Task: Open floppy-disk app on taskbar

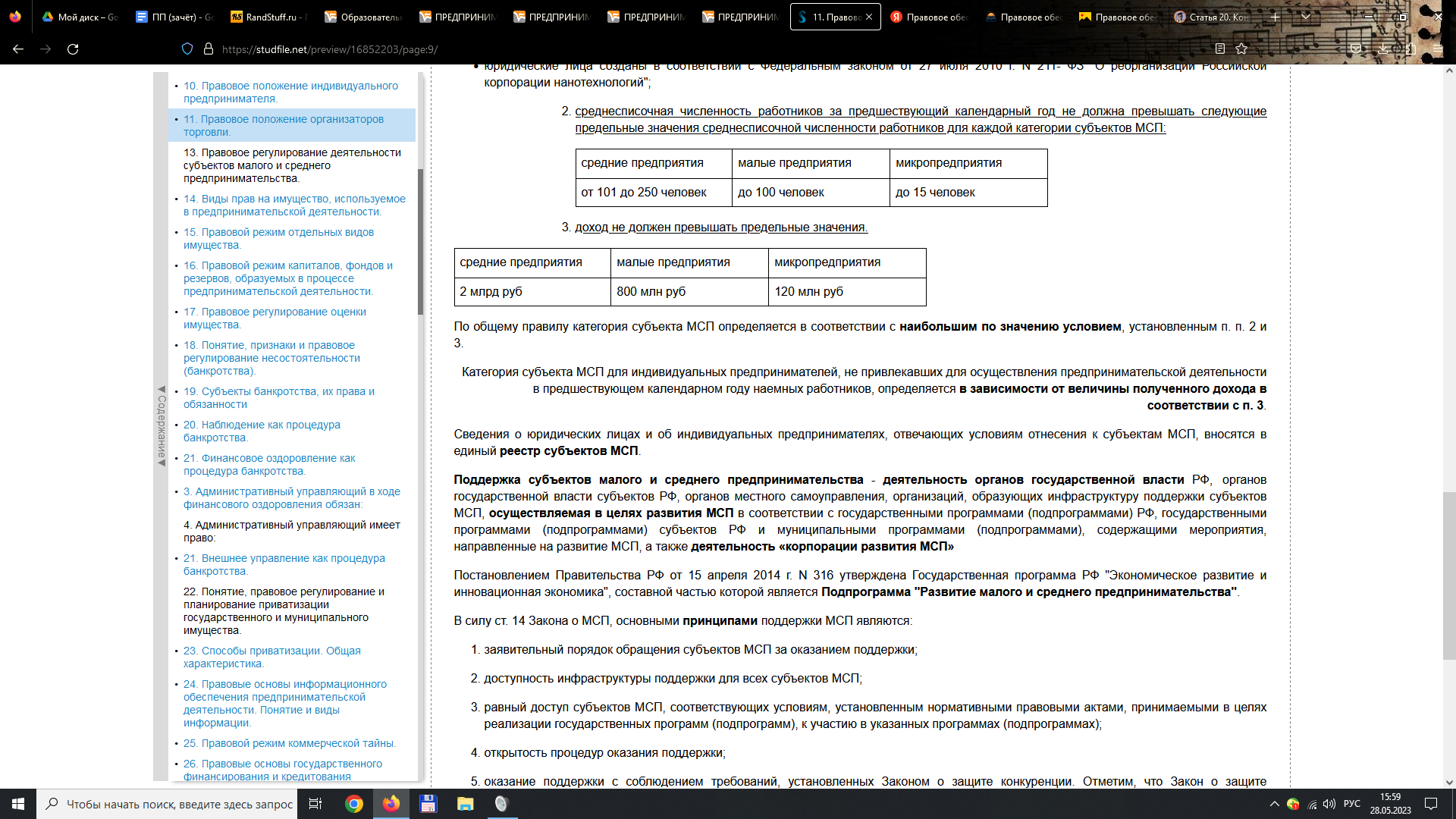Action: tap(428, 804)
